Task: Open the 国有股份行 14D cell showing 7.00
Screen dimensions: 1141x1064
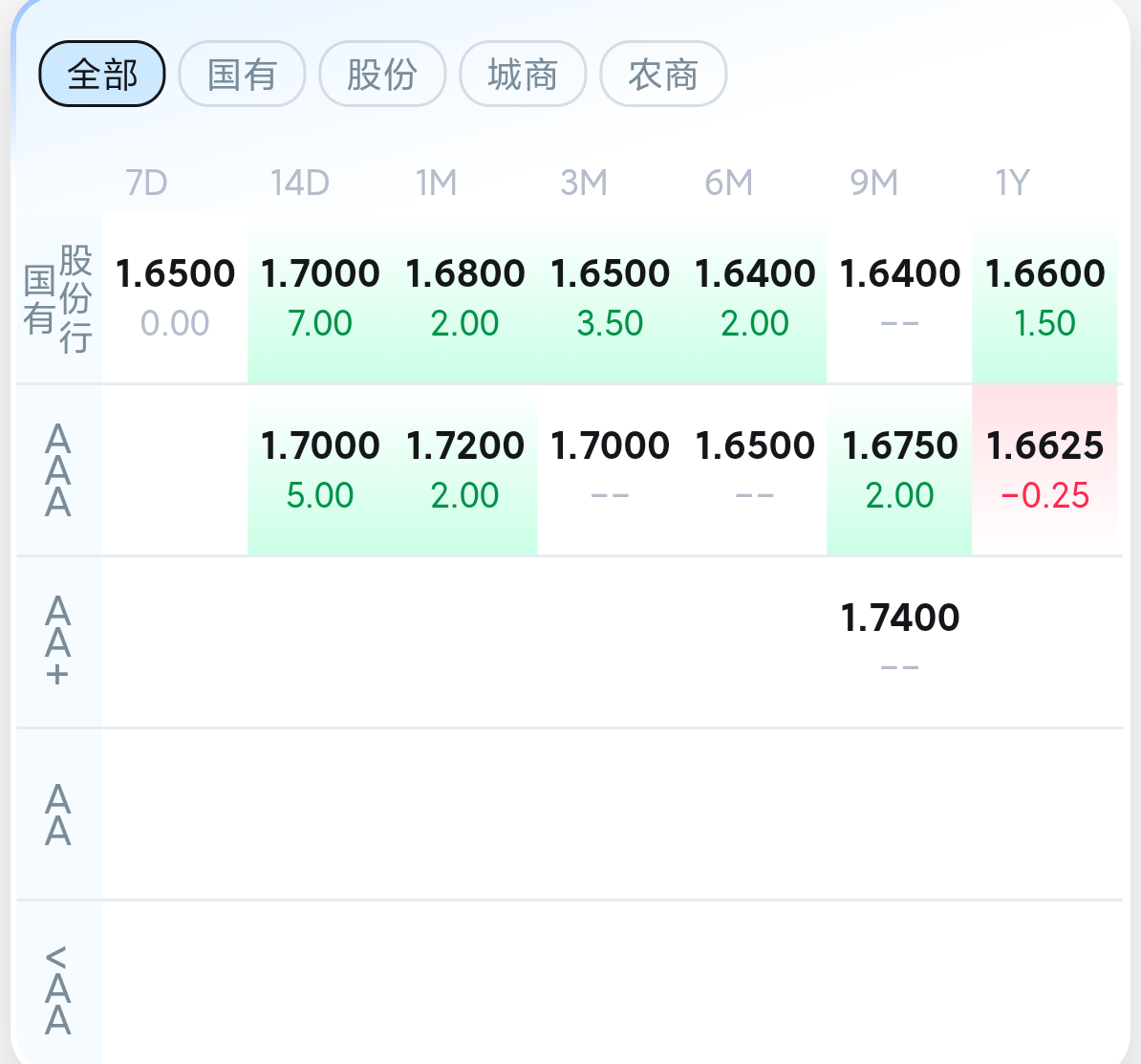Action: click(x=320, y=297)
